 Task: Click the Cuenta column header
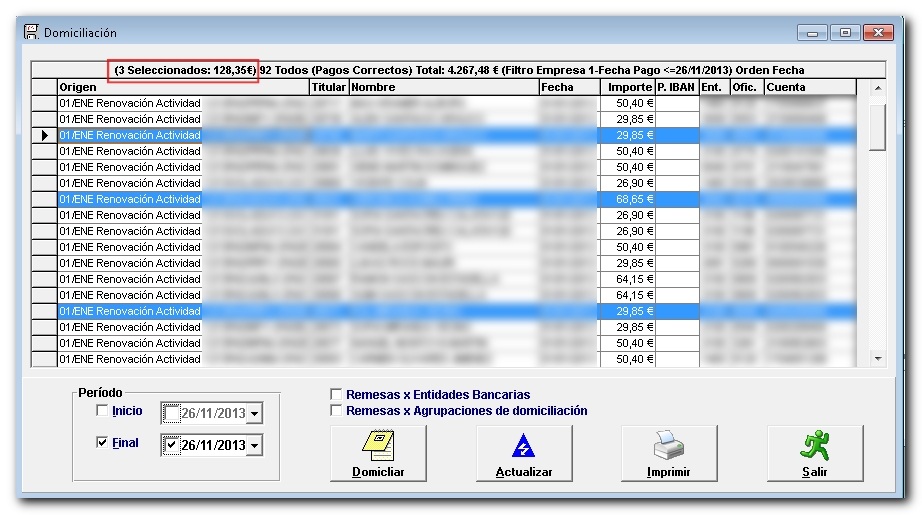810,87
